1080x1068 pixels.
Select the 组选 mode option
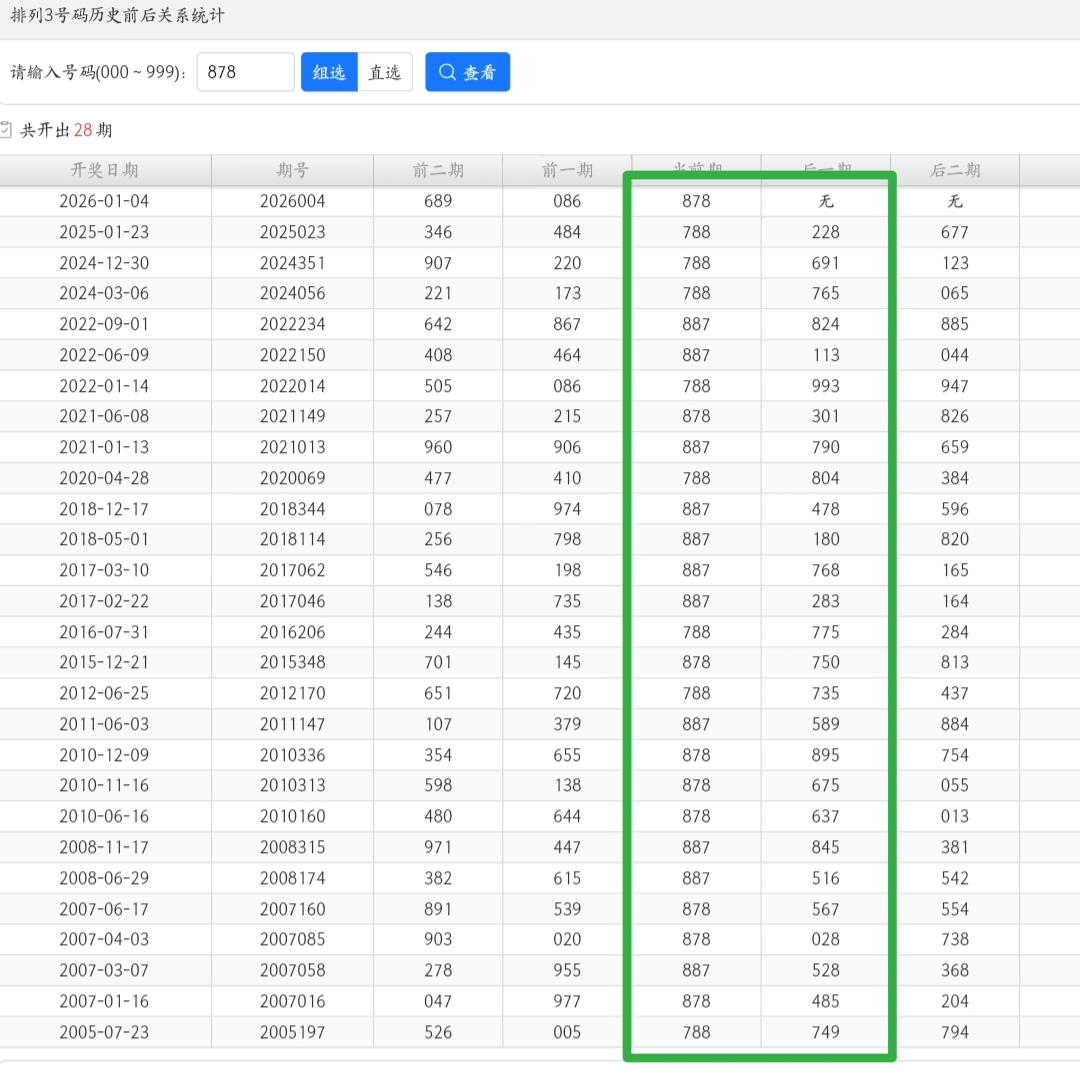click(329, 72)
